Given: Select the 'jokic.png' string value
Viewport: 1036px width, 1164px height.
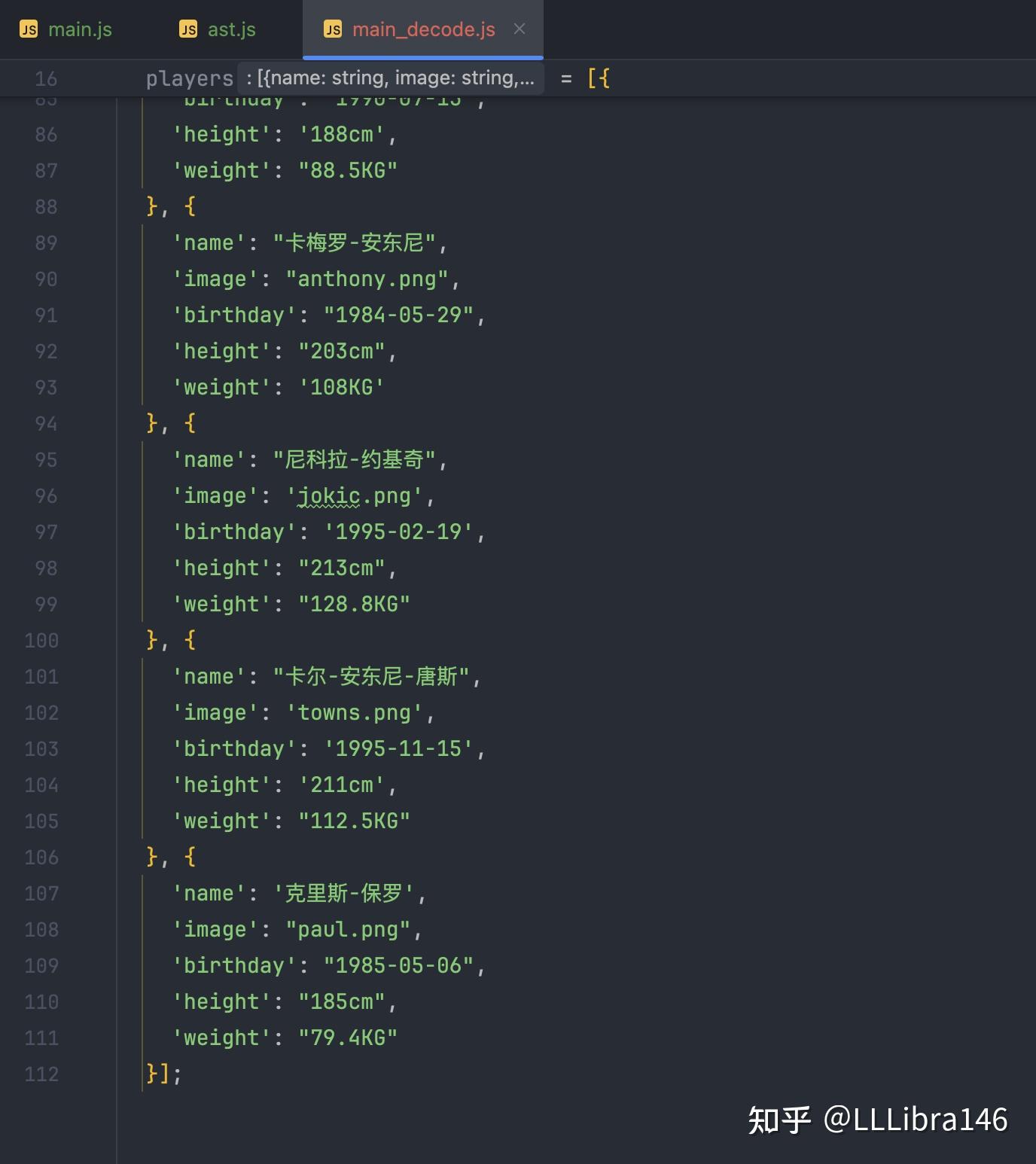Looking at the screenshot, I should tap(356, 495).
